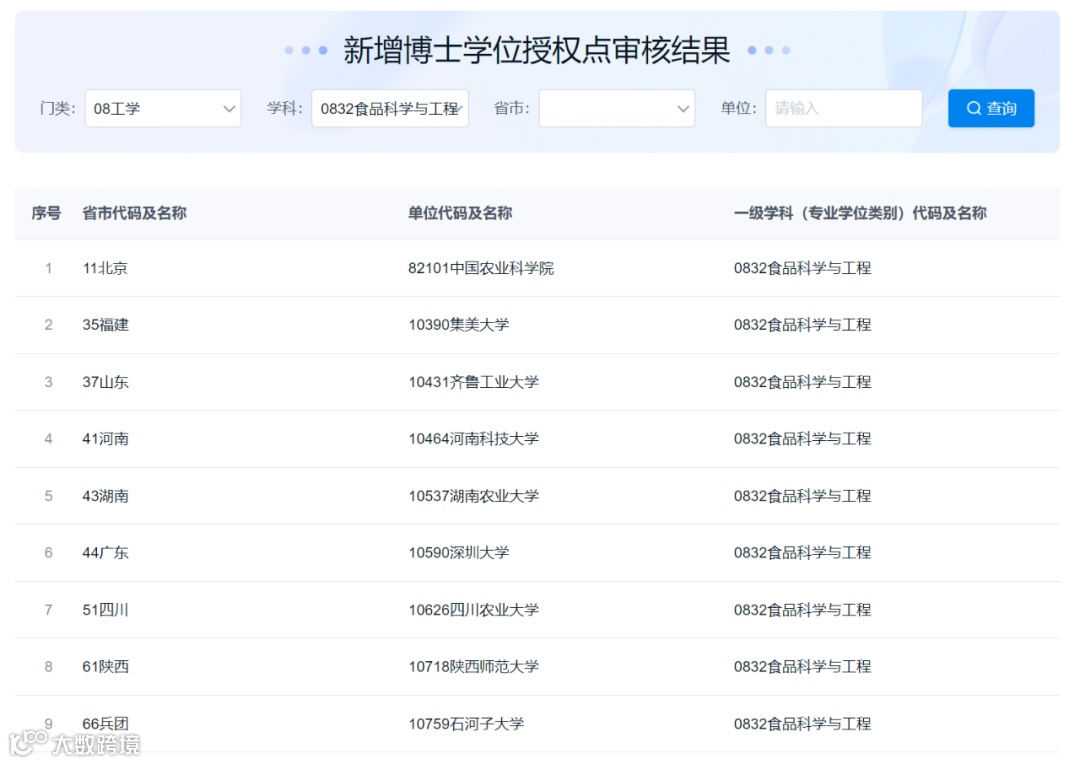Expand the empty 省市 dropdown
This screenshot has width=1080, height=764.
click(616, 108)
